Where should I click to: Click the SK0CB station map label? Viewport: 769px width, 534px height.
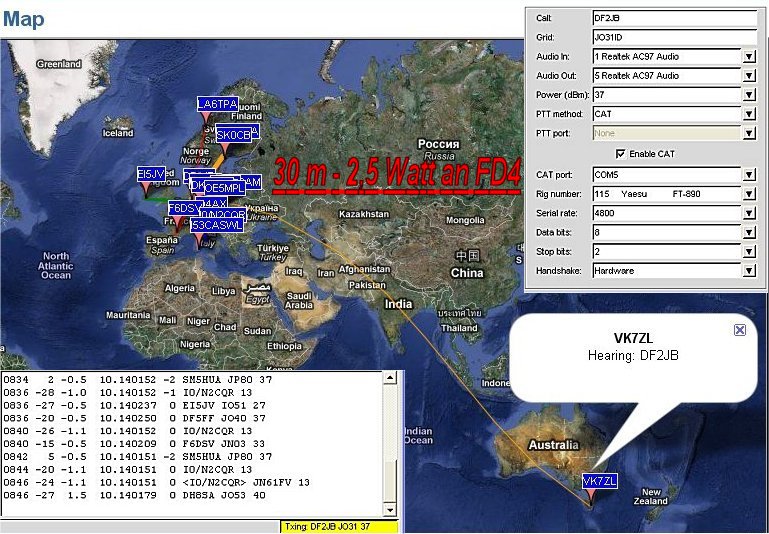click(x=233, y=135)
